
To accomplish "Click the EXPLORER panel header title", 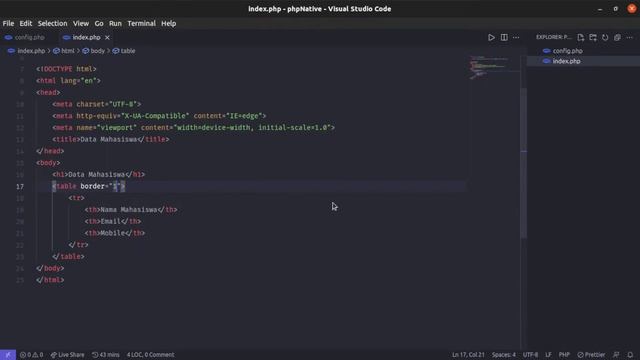I will click(553, 38).
